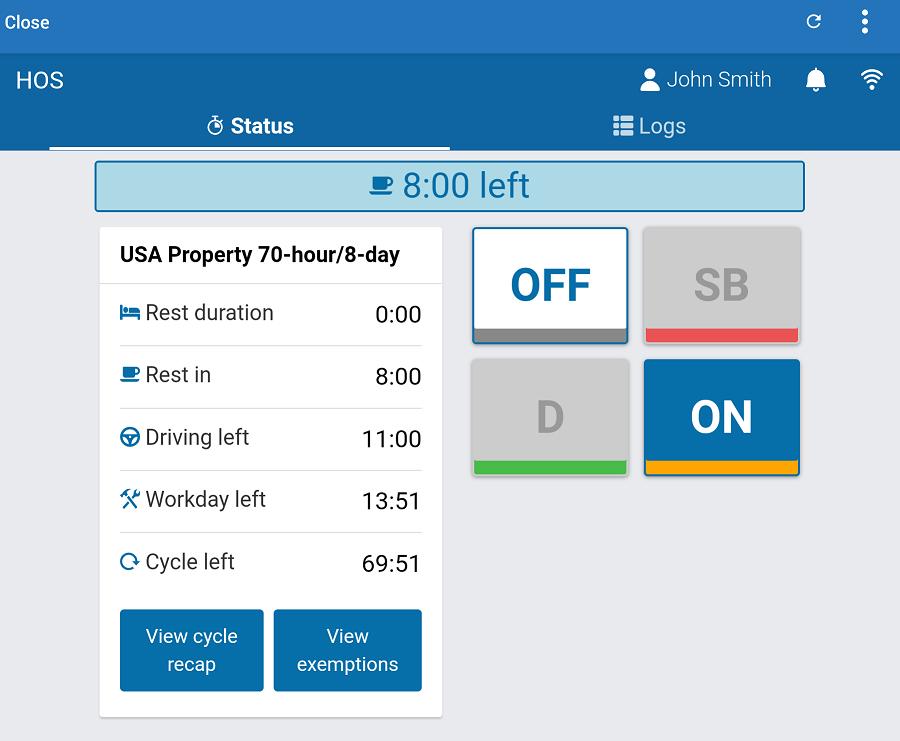Select the ON duty status

point(721,417)
